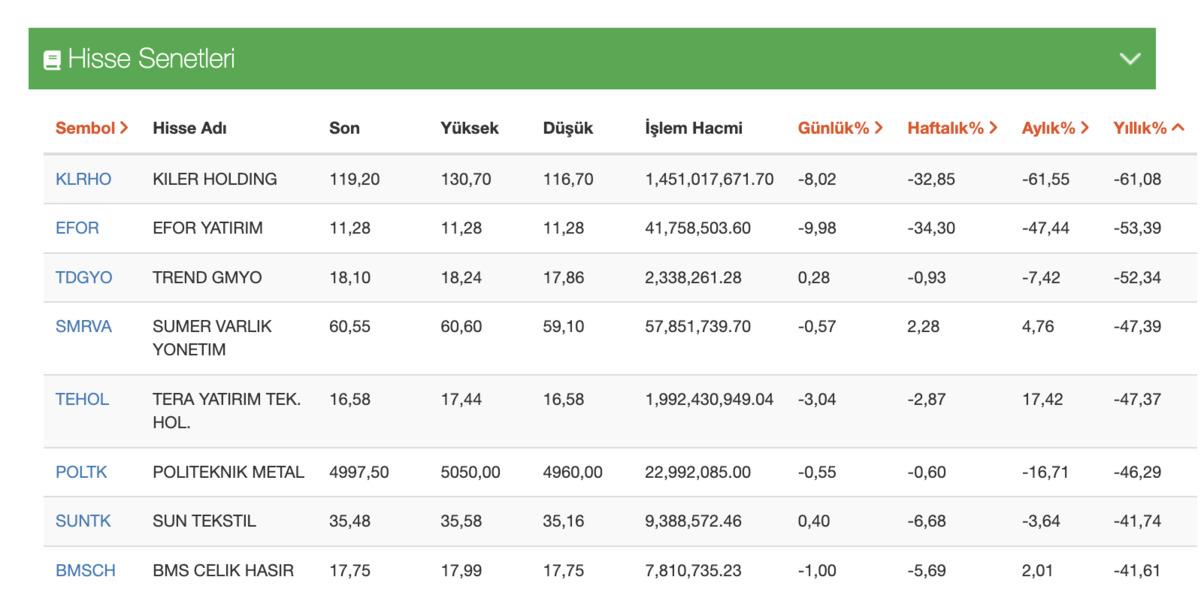Collapse the Hisse Senetleri panel chevron
The height and width of the screenshot is (592, 1200).
pyautogui.click(x=1130, y=59)
